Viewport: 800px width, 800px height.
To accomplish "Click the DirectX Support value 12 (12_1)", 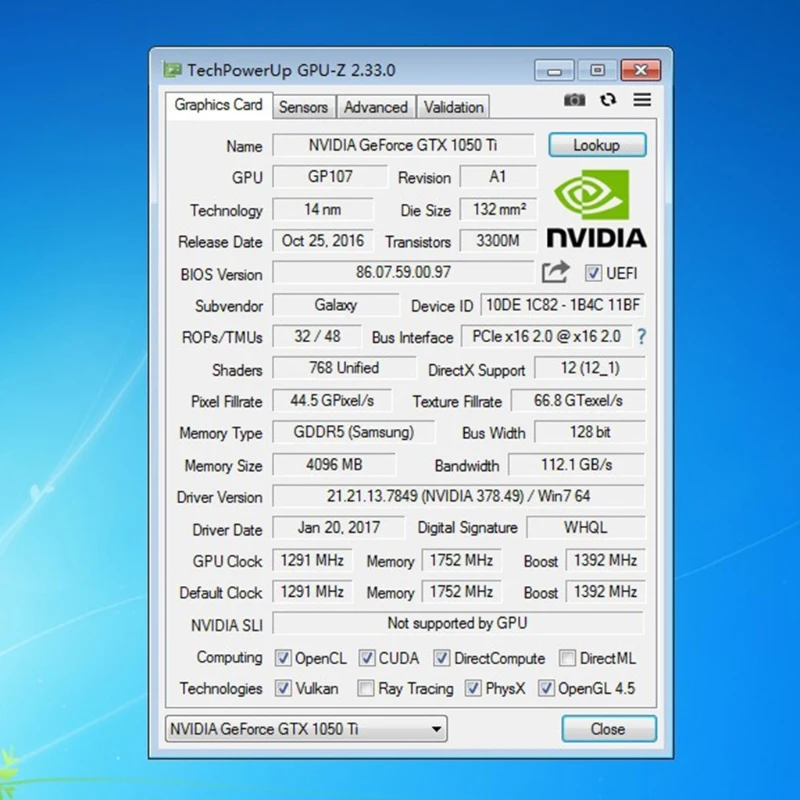I will [x=590, y=368].
